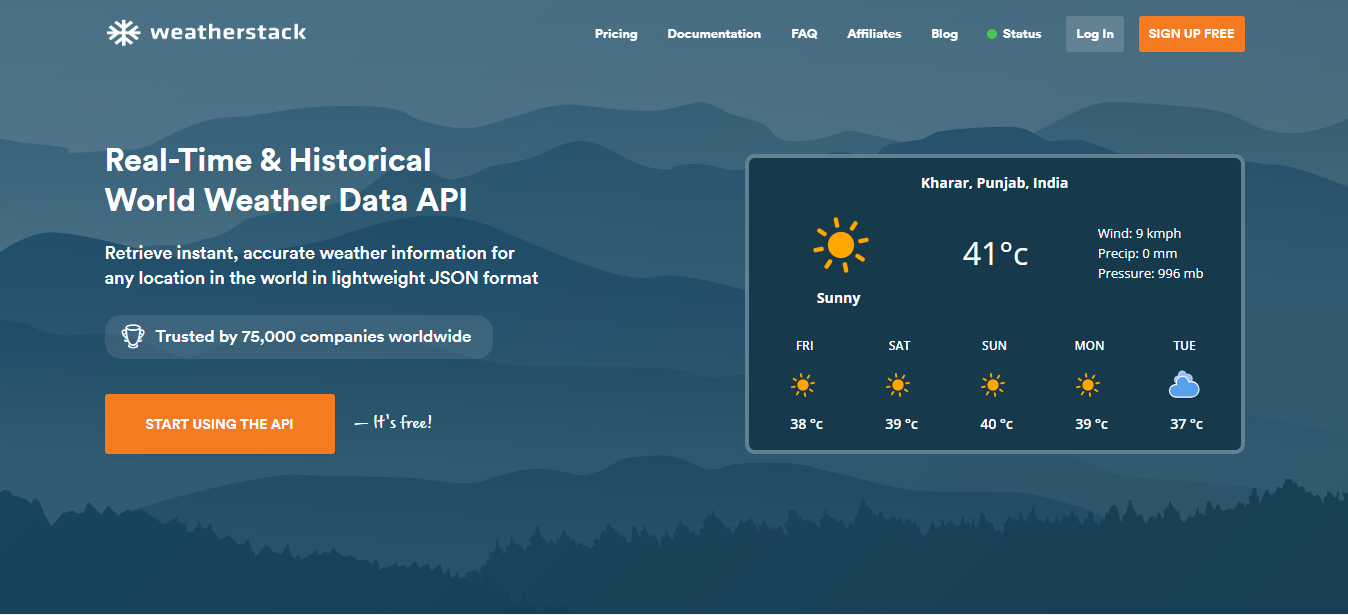
Task: Click the FRI forecast sun icon
Action: [x=803, y=385]
